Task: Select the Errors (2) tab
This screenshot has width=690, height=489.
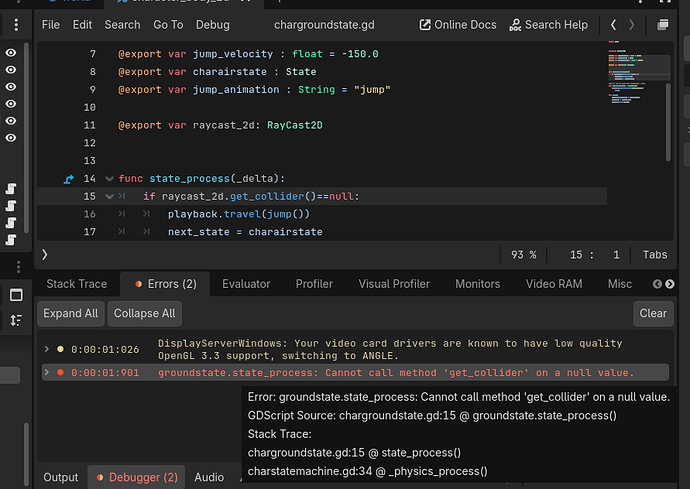Action: tap(165, 284)
